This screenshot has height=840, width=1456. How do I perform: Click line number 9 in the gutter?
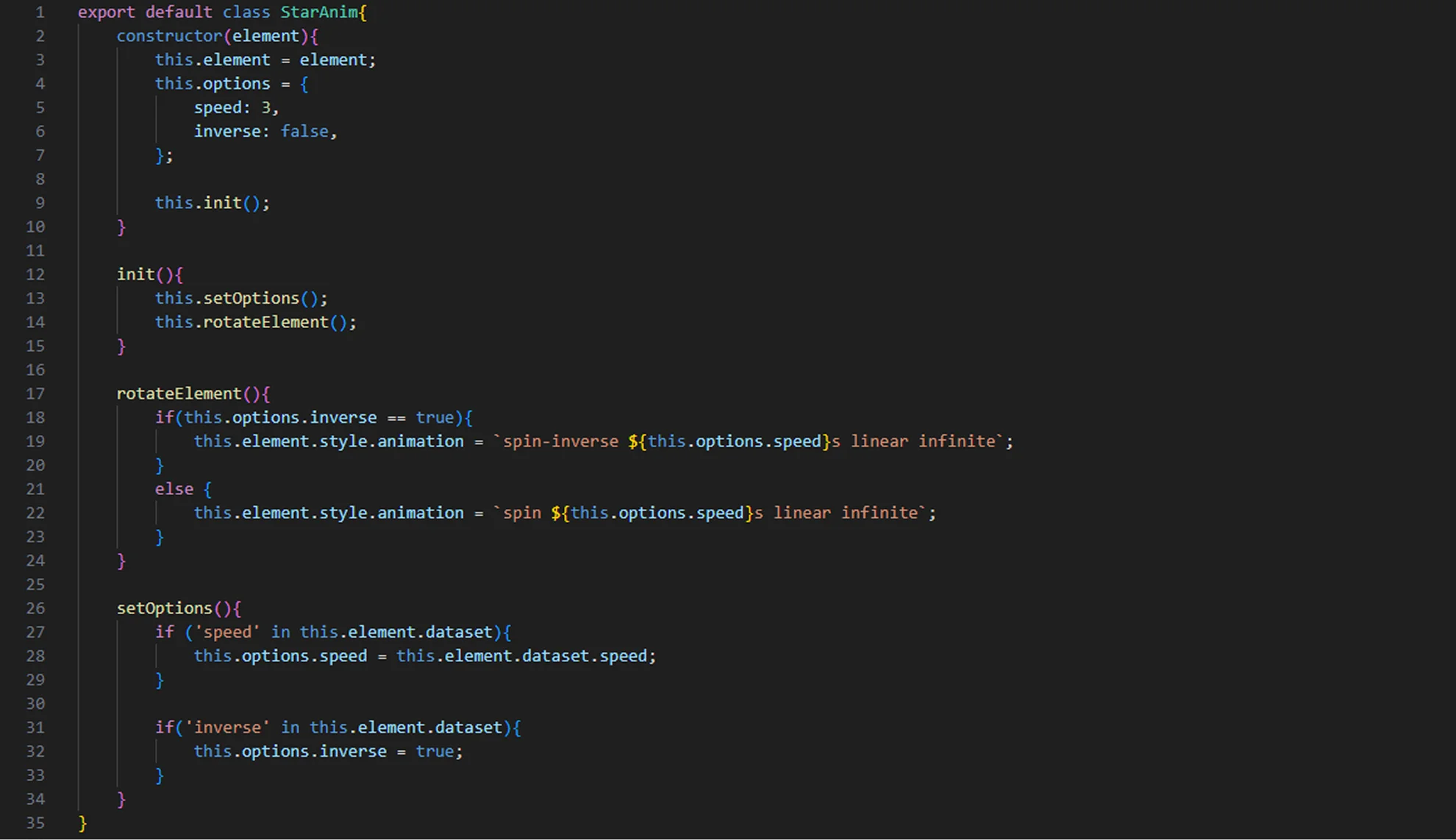tap(40, 203)
